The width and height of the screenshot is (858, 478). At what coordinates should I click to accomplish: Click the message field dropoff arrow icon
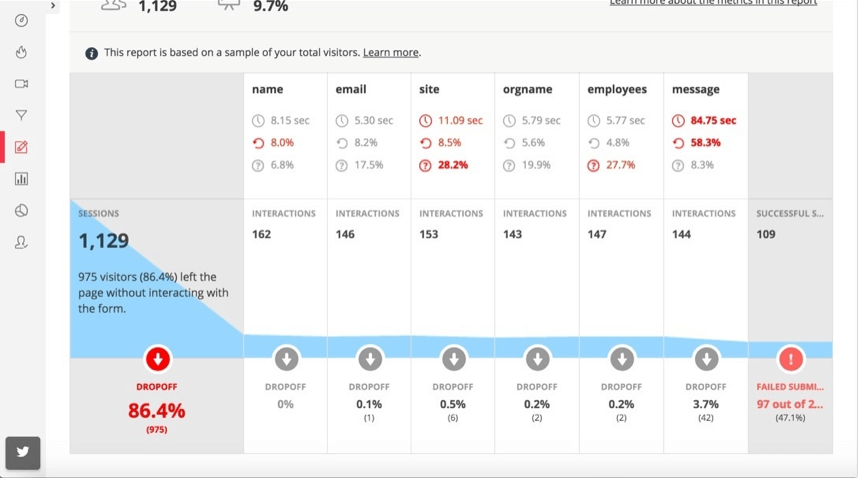(706, 359)
